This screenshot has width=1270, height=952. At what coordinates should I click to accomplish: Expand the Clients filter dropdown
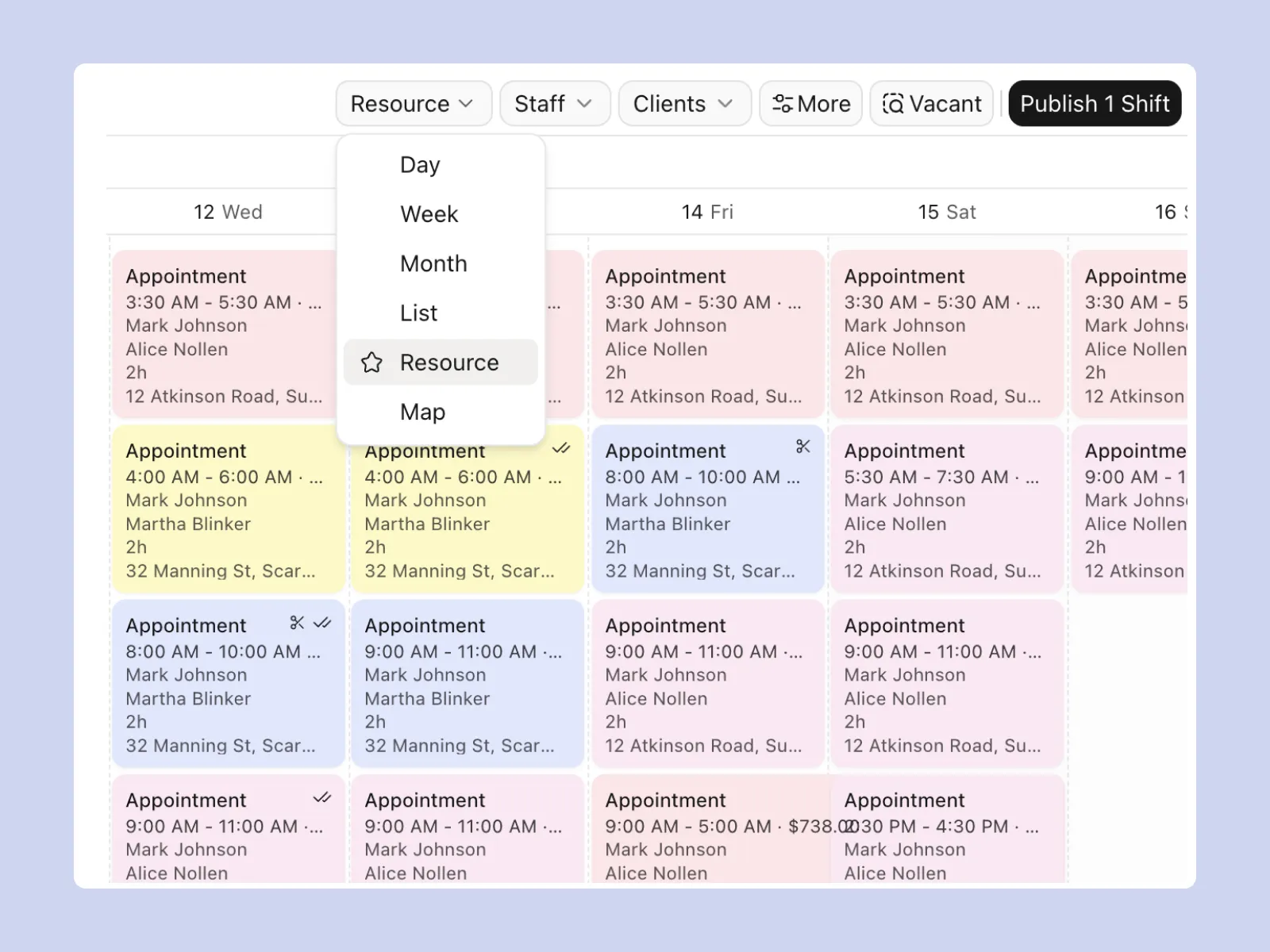[x=684, y=104]
